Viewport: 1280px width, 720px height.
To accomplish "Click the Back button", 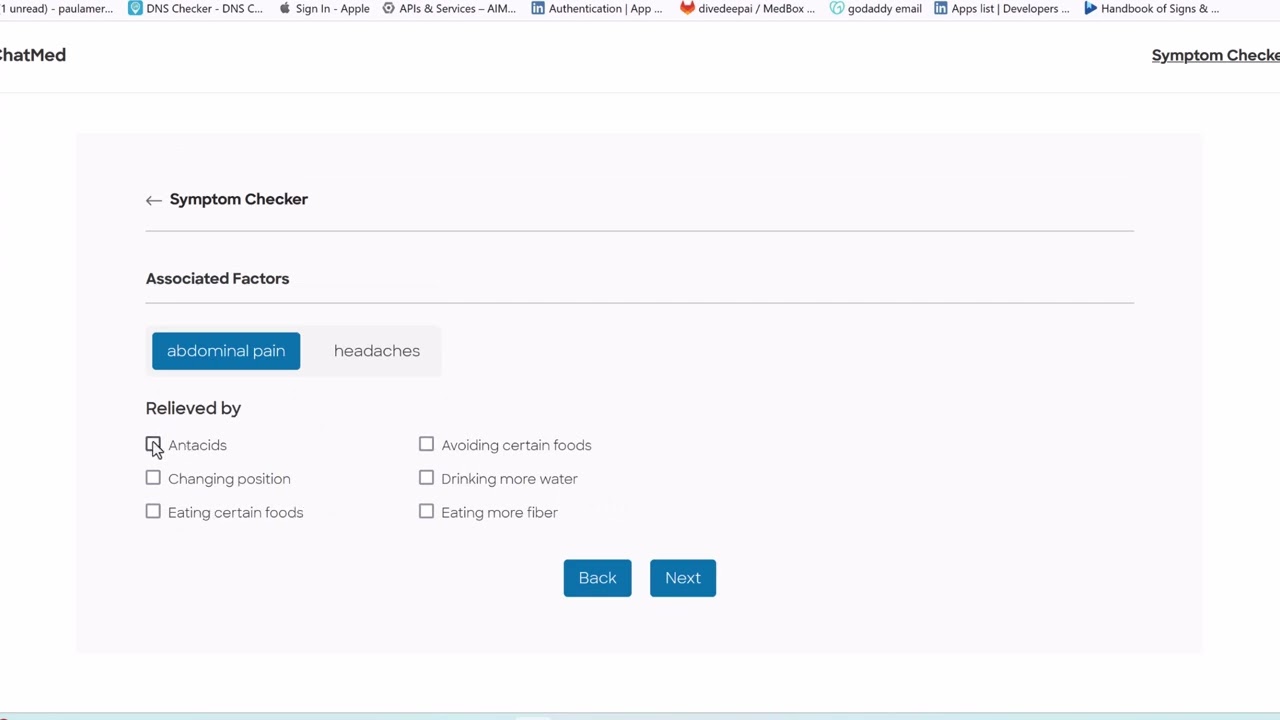I will click(597, 578).
